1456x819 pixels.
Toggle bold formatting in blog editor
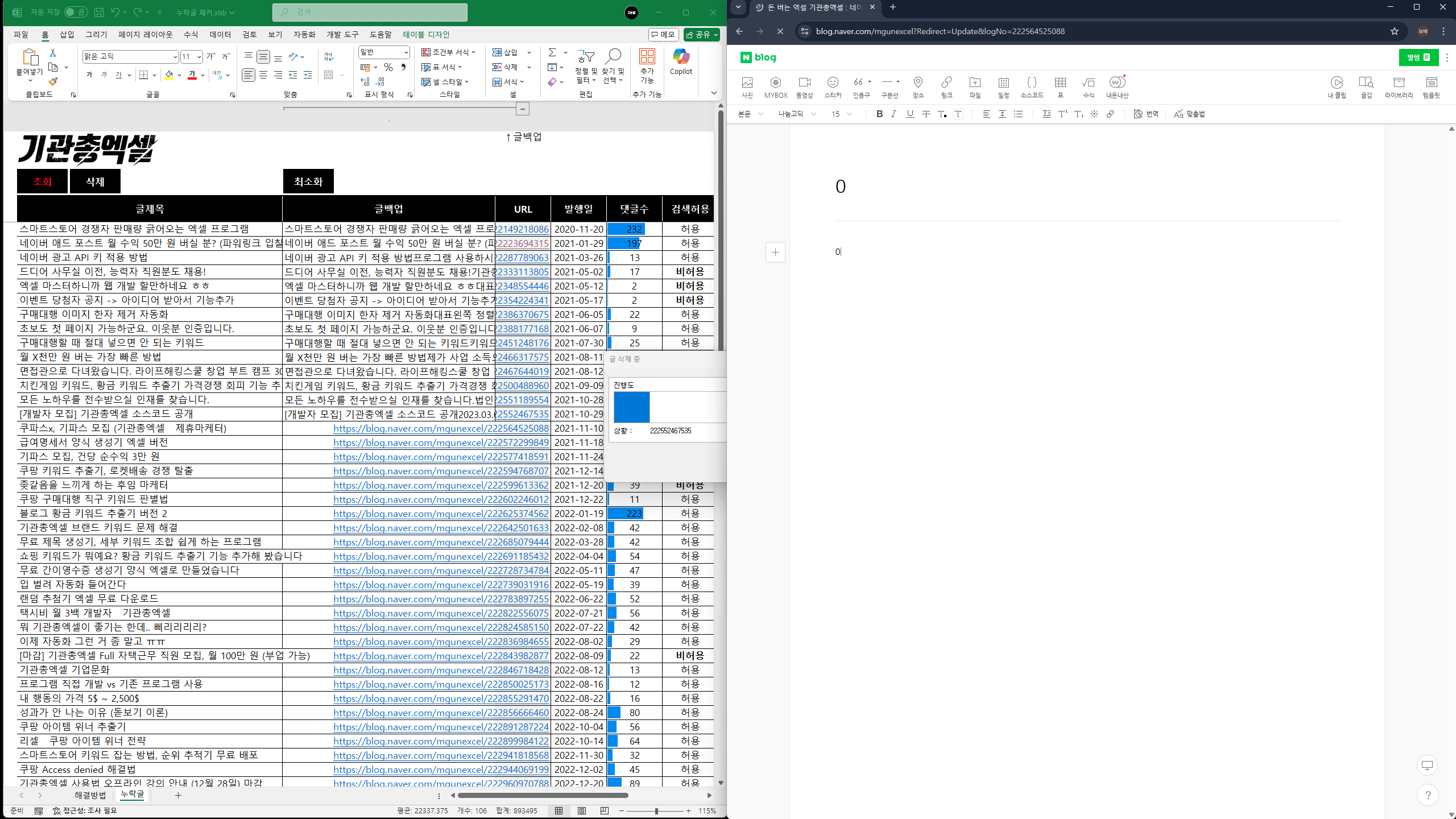tap(879, 114)
